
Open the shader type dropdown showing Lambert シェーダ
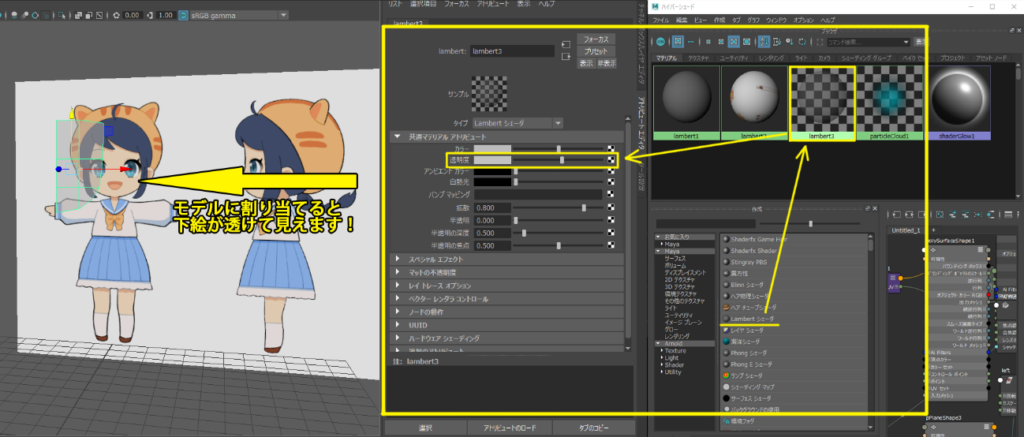[x=517, y=123]
